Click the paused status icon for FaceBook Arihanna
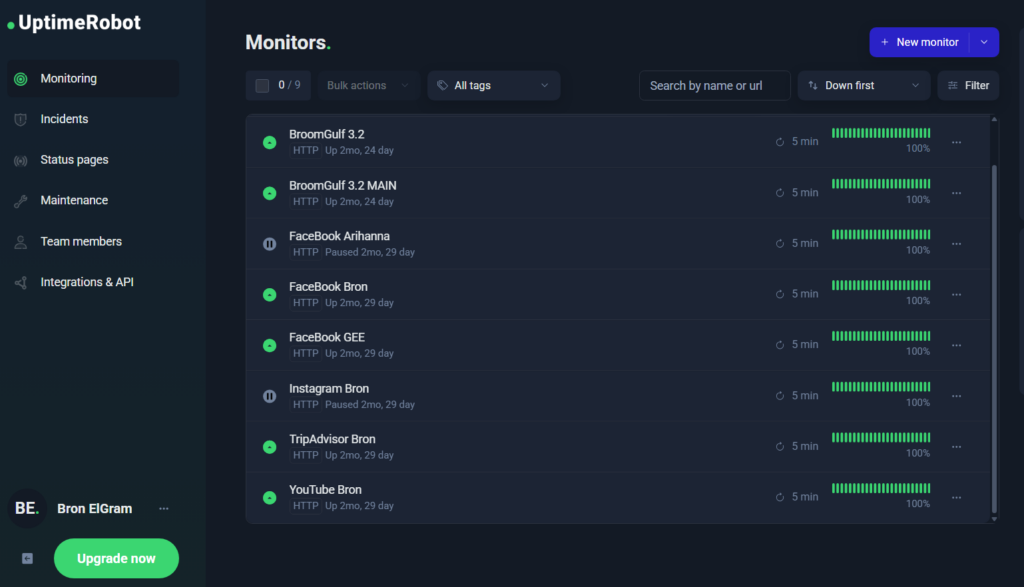Image resolution: width=1024 pixels, height=587 pixels. (269, 244)
